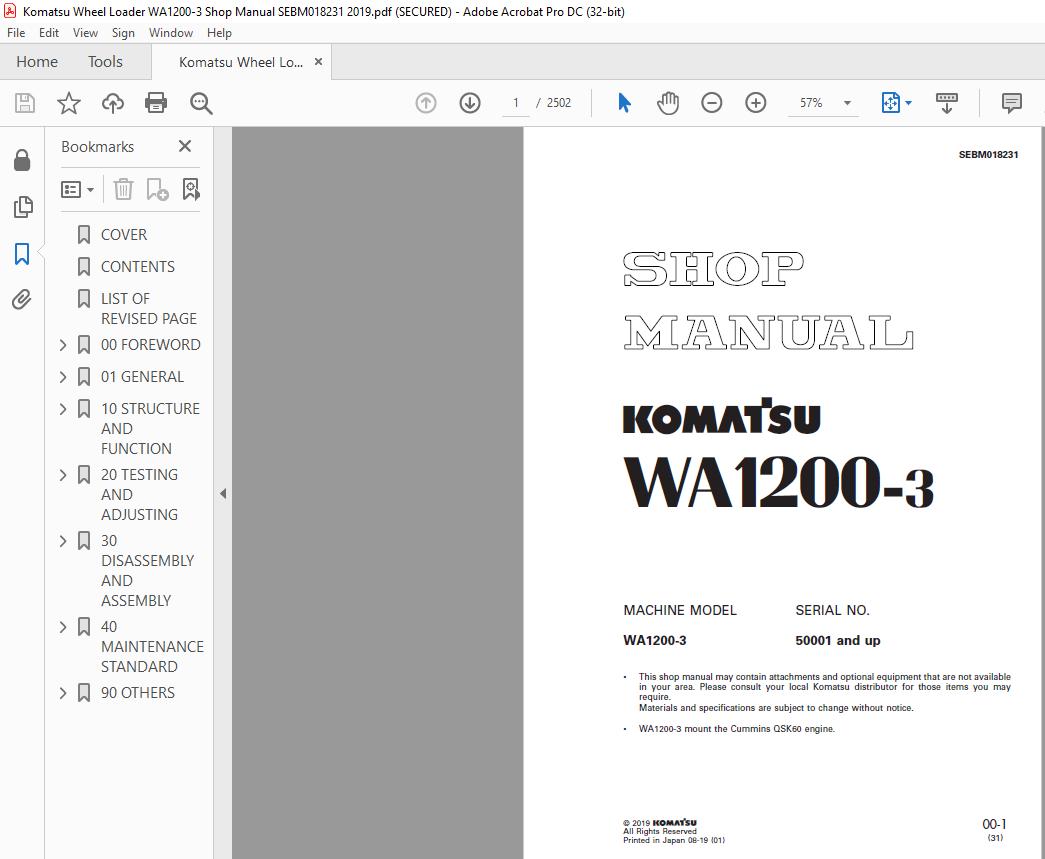Click the page number field
The height and width of the screenshot is (859, 1045).
[515, 103]
